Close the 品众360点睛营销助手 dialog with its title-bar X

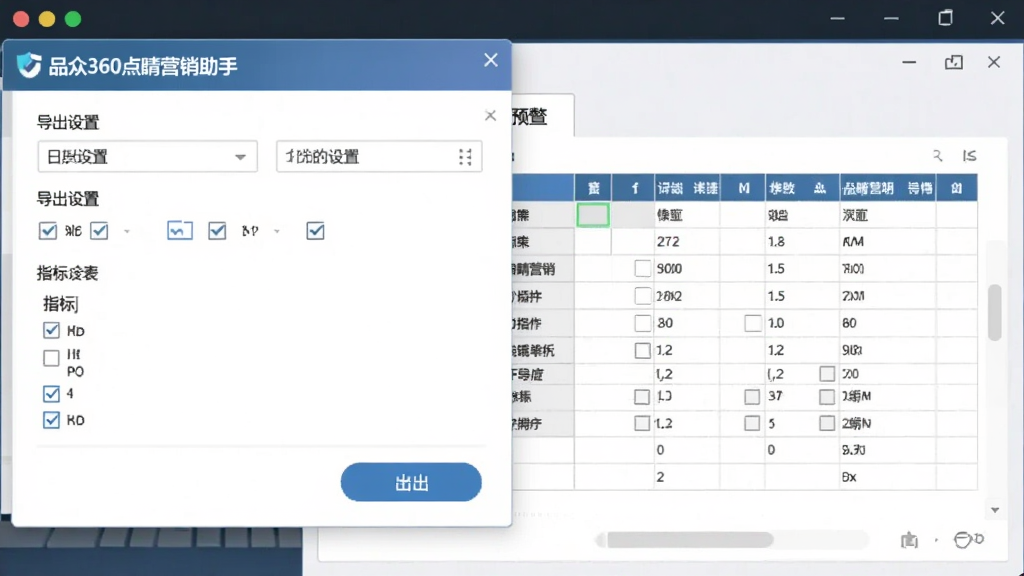tap(490, 60)
